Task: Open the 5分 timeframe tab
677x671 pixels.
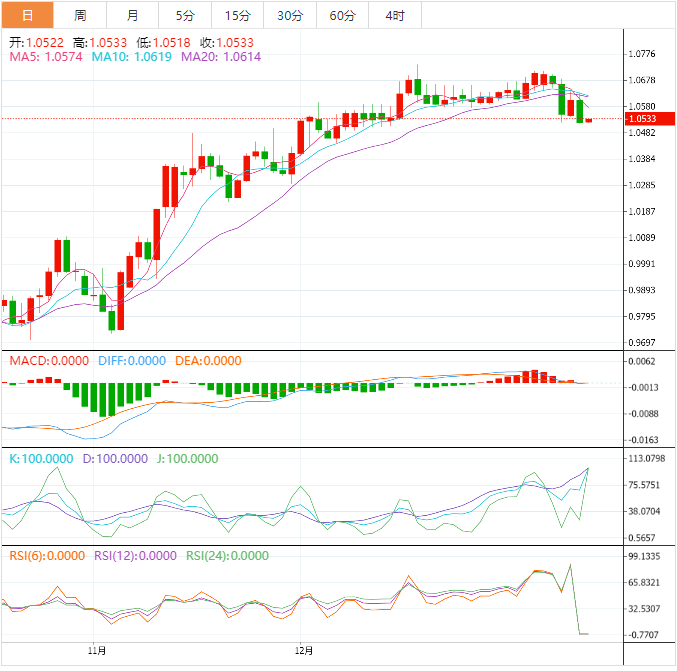Action: pos(185,15)
